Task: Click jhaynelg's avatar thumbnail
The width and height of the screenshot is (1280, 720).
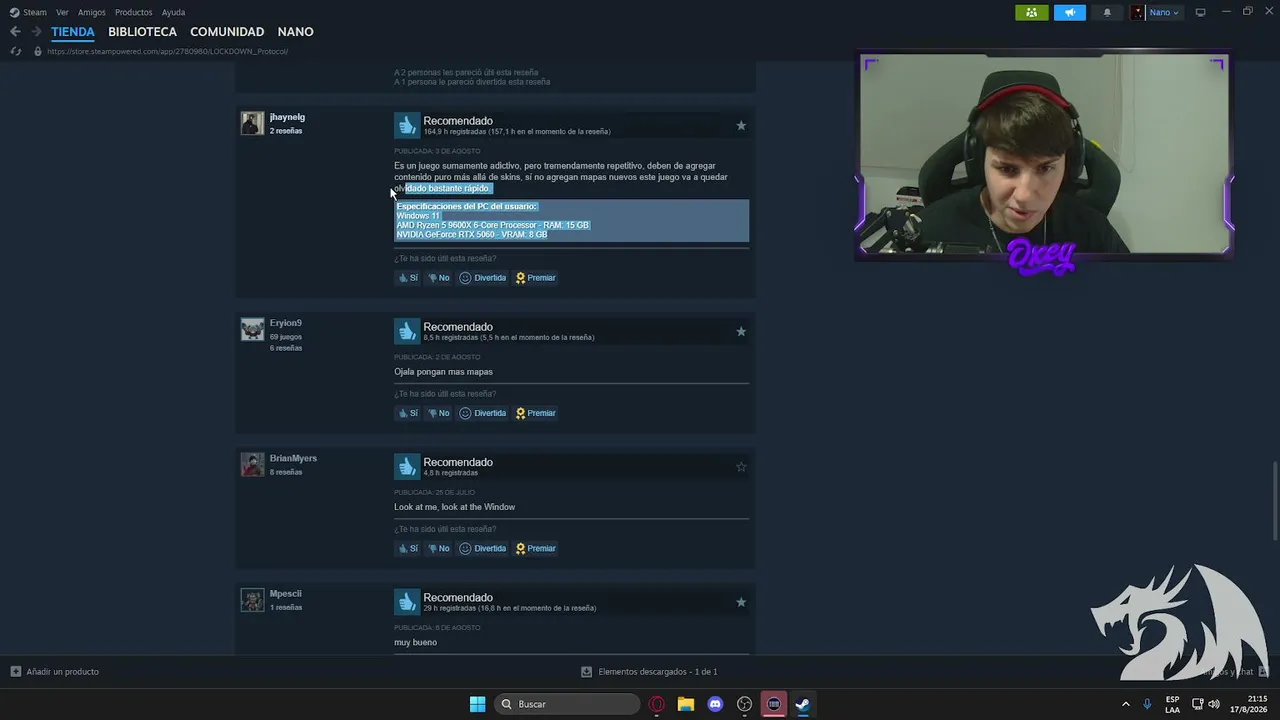Action: tap(252, 123)
